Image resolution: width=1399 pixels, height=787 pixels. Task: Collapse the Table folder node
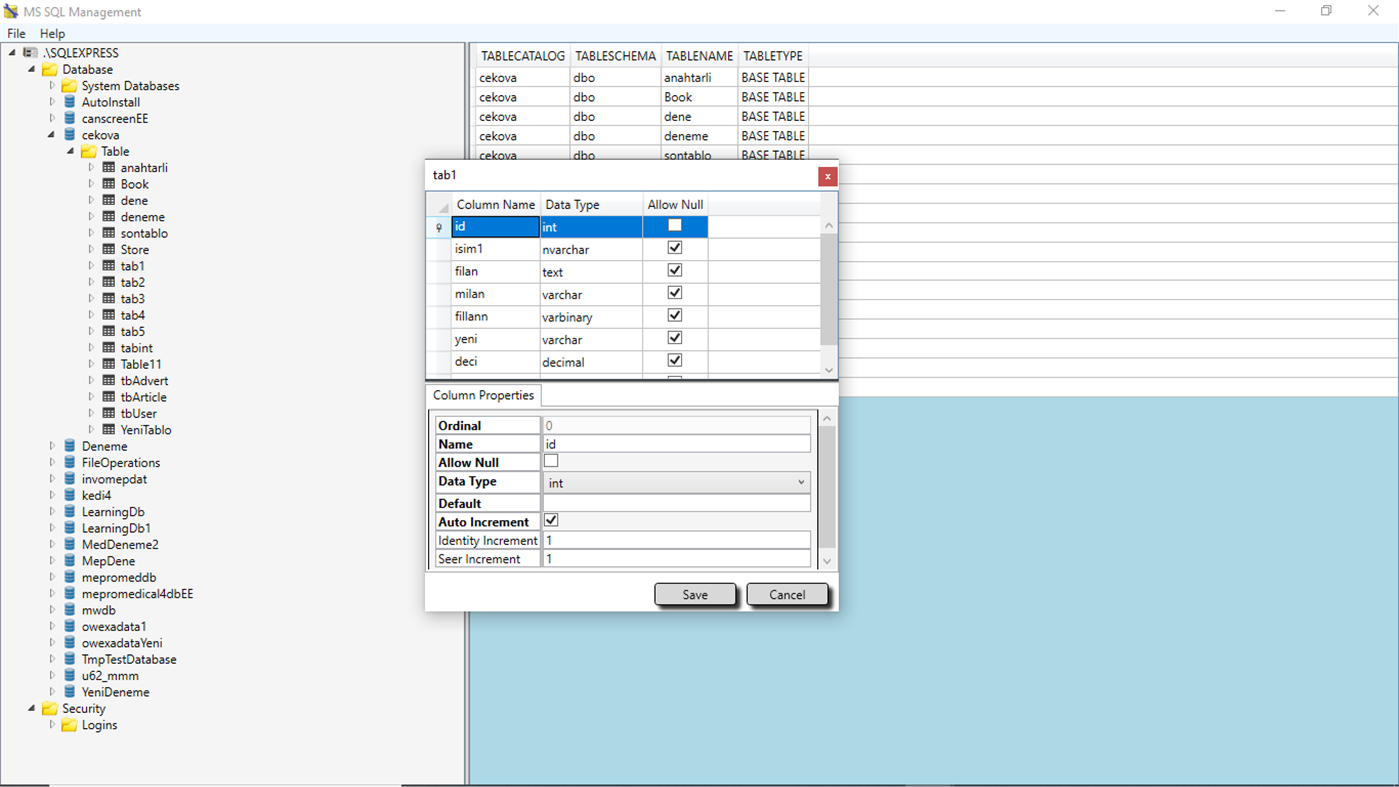pos(71,151)
